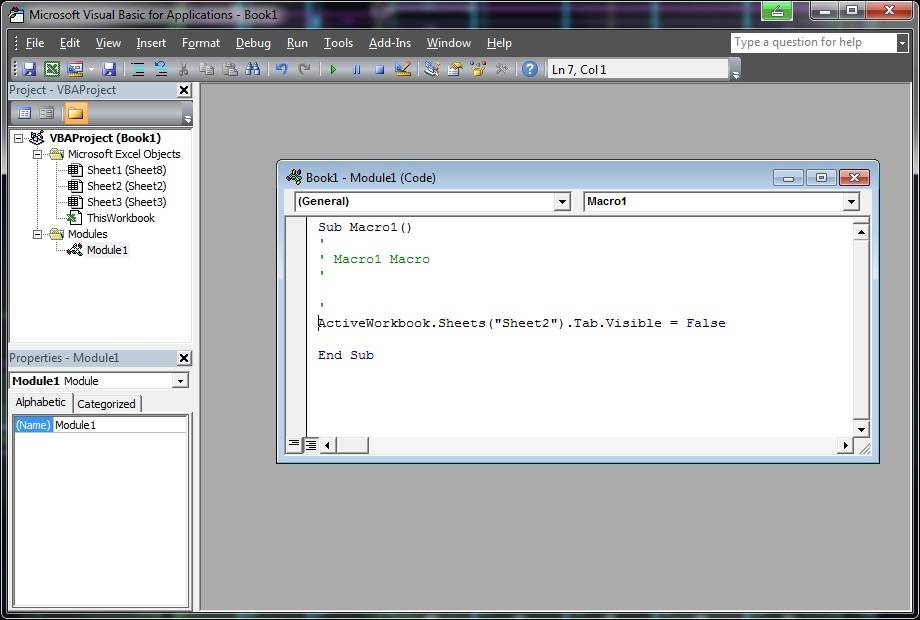Open the Edit menu

70,43
